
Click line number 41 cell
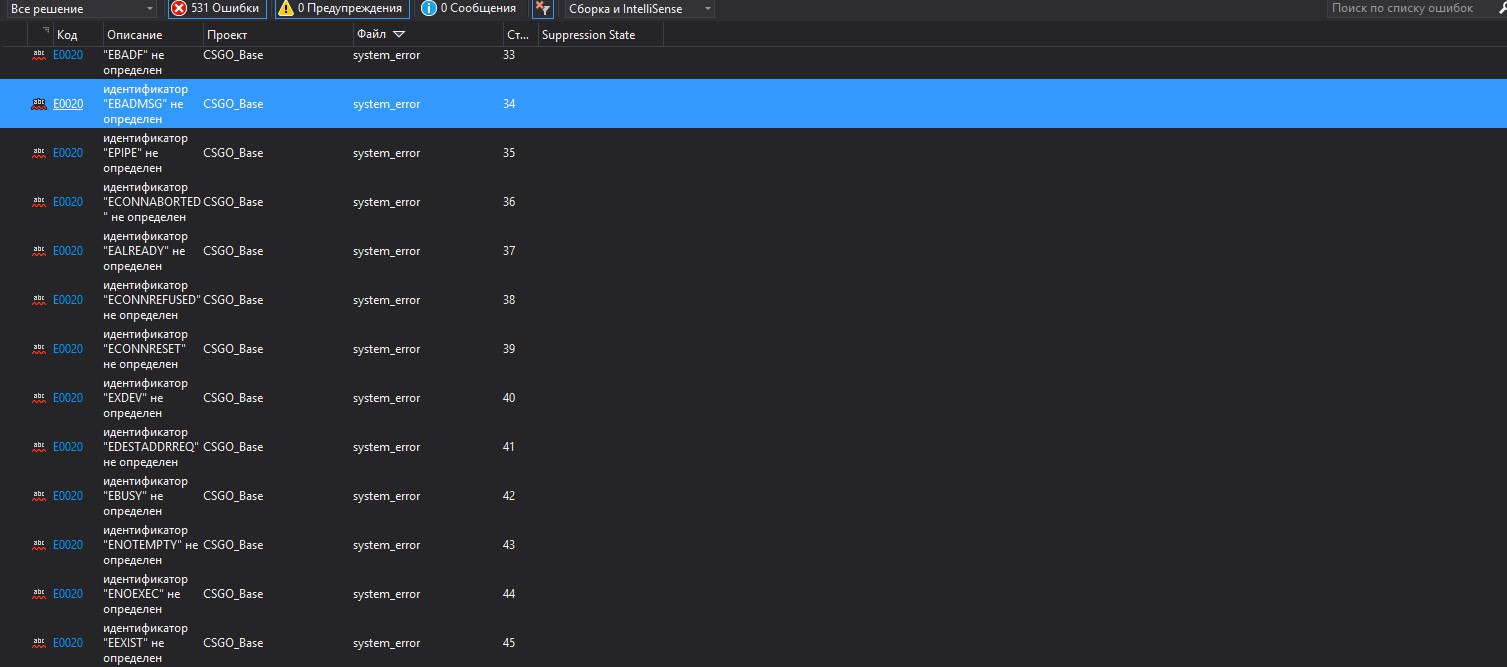coord(509,447)
